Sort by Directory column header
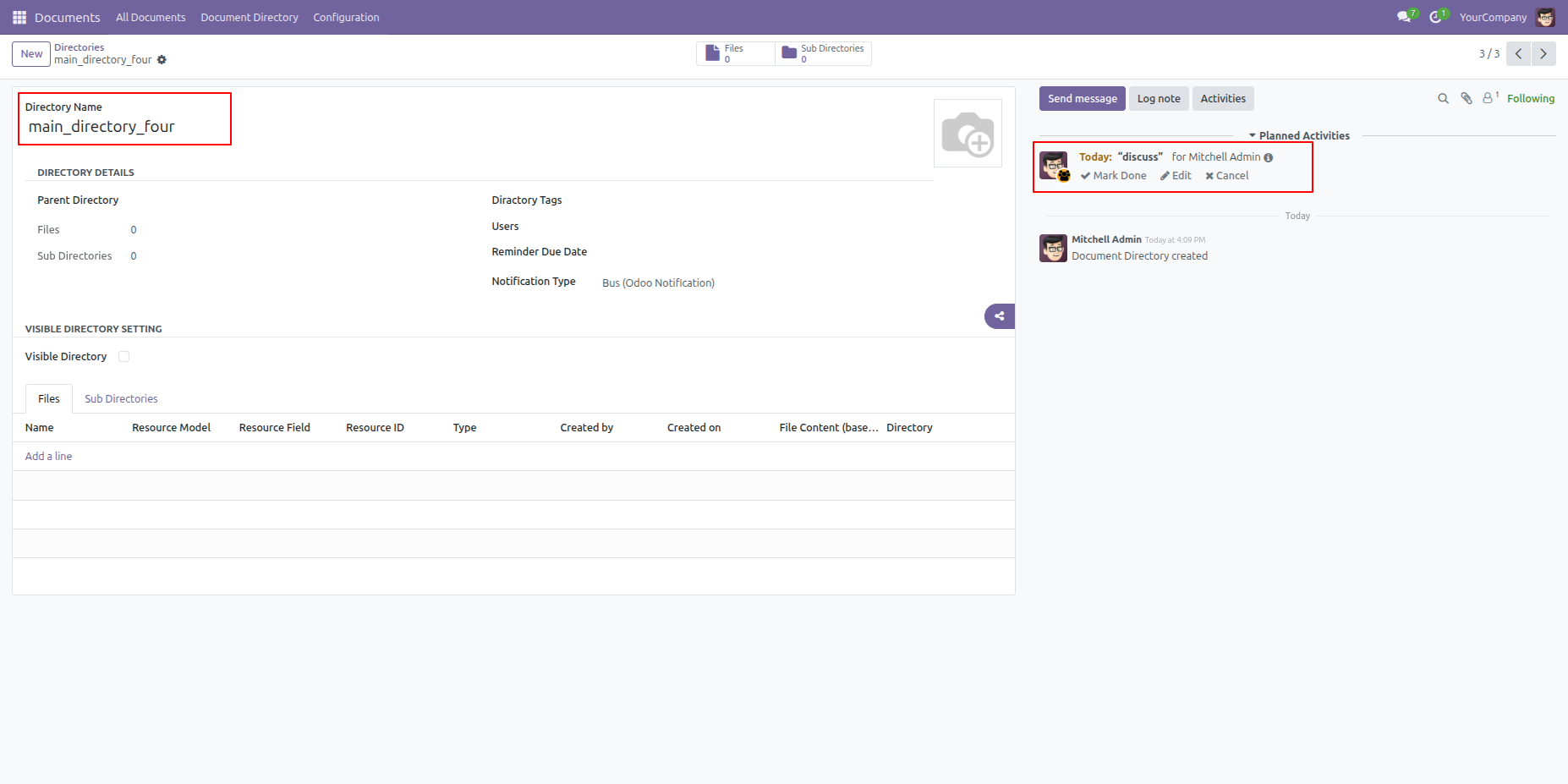Viewport: 1568px width, 784px height. (x=909, y=428)
